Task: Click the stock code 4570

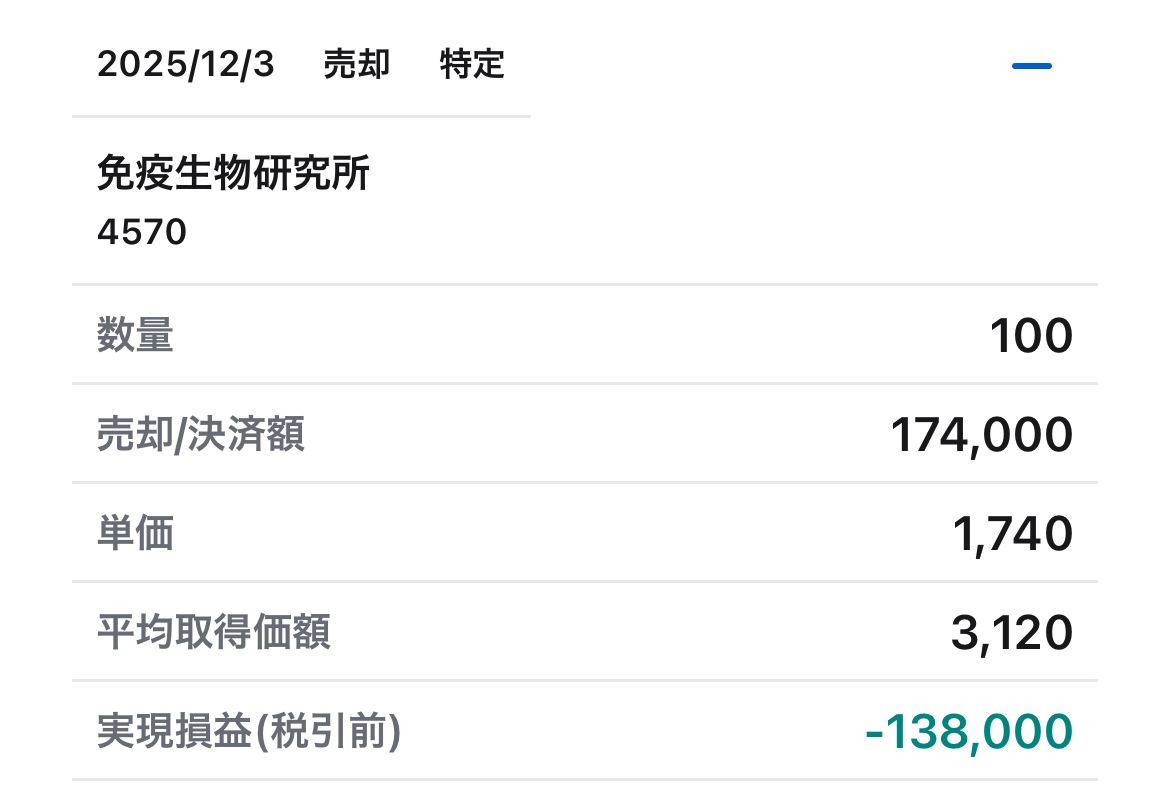Action: (142, 232)
